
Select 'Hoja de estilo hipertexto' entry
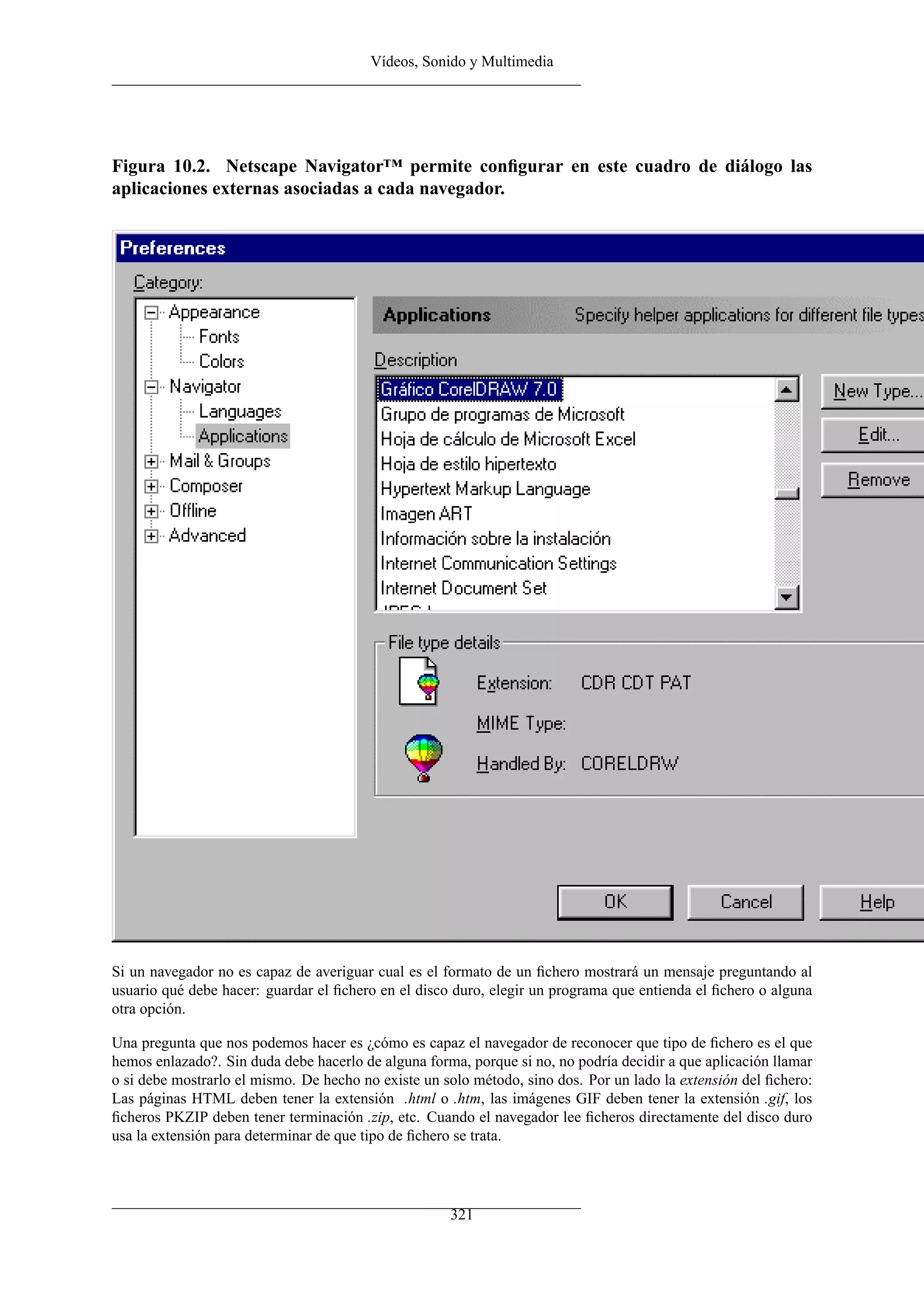[468, 464]
